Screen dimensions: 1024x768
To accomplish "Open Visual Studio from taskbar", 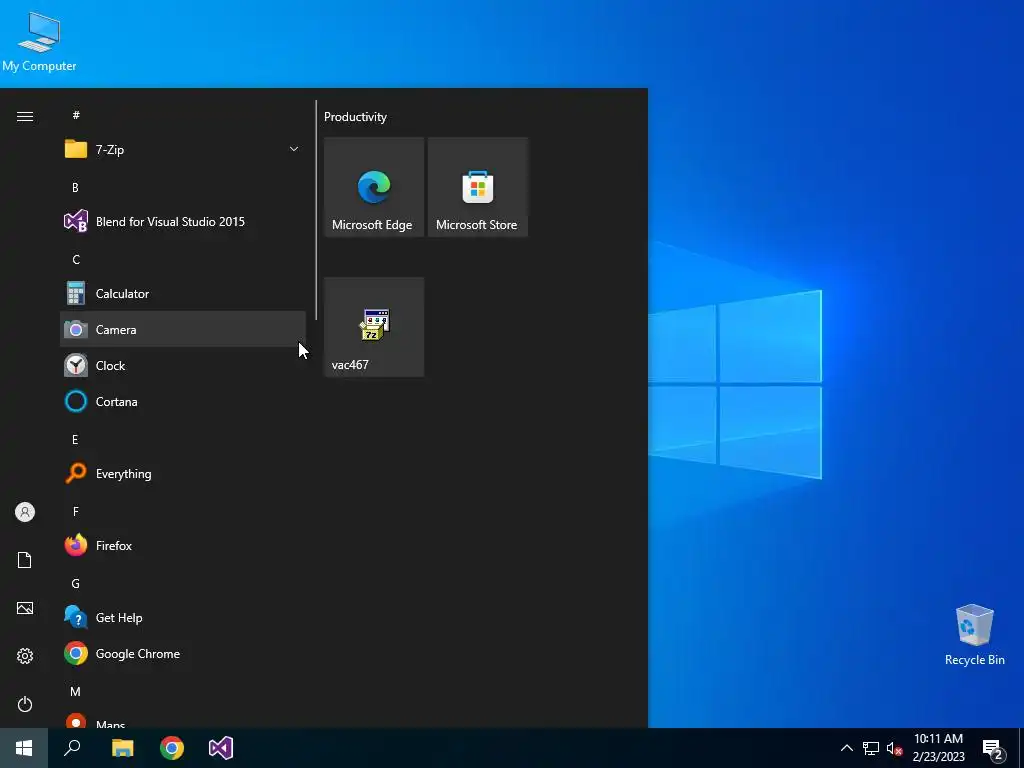I will click(221, 748).
